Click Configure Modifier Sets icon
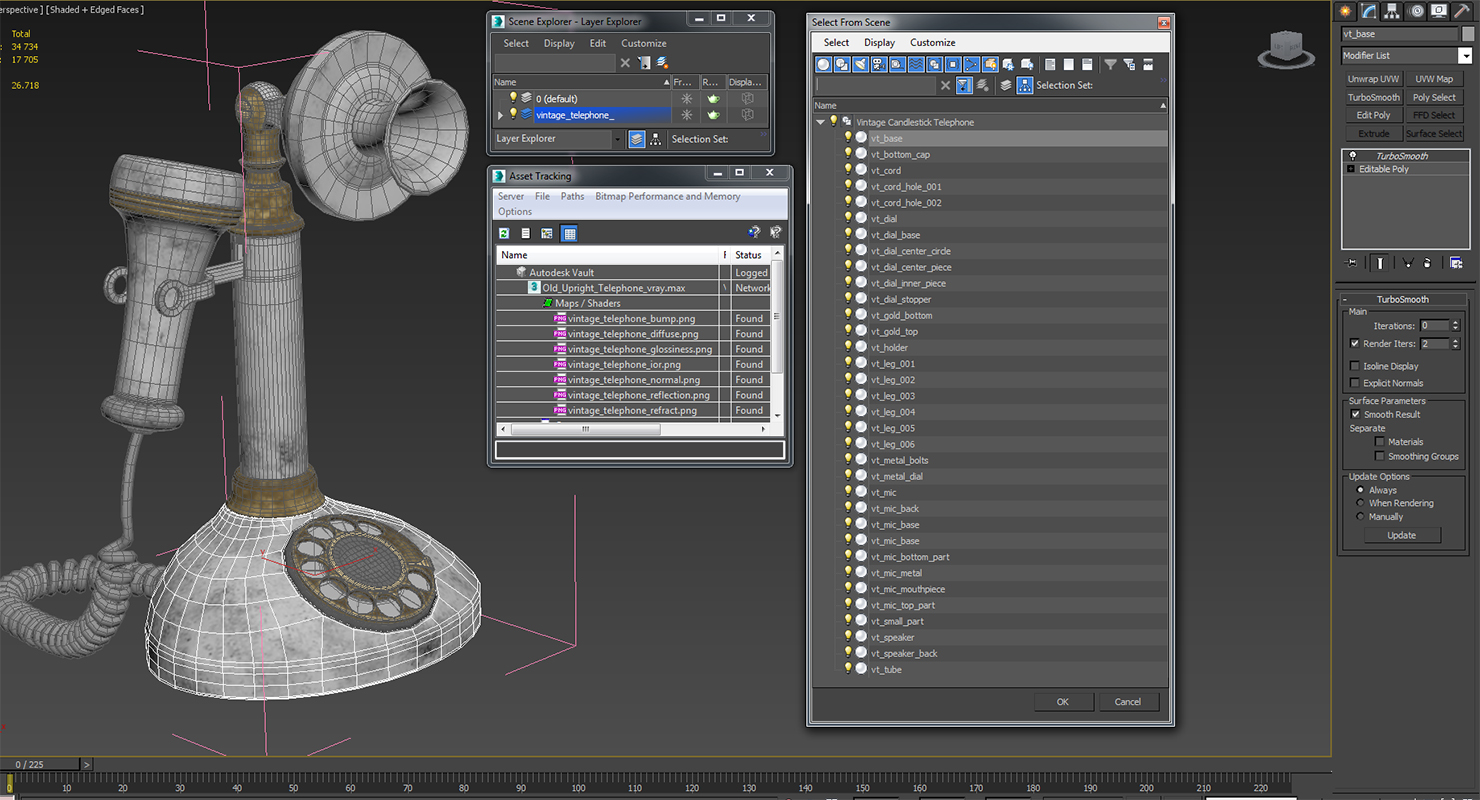 point(1455,263)
